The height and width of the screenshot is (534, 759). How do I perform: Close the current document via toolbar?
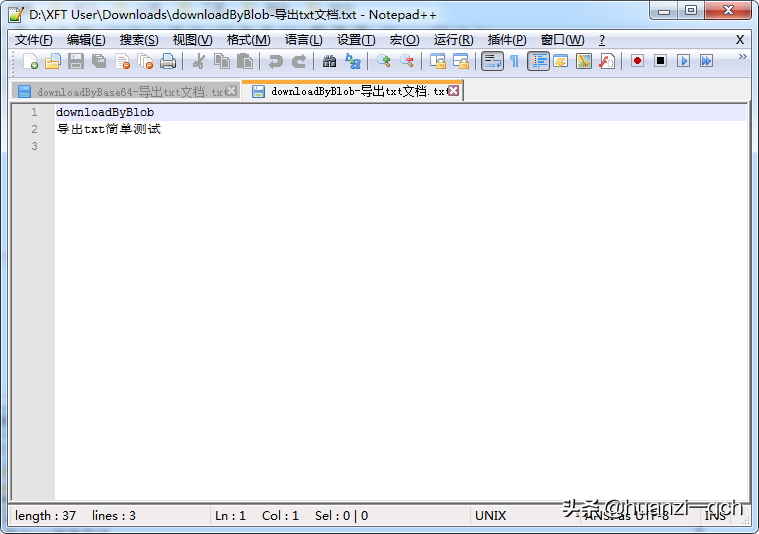pos(122,61)
